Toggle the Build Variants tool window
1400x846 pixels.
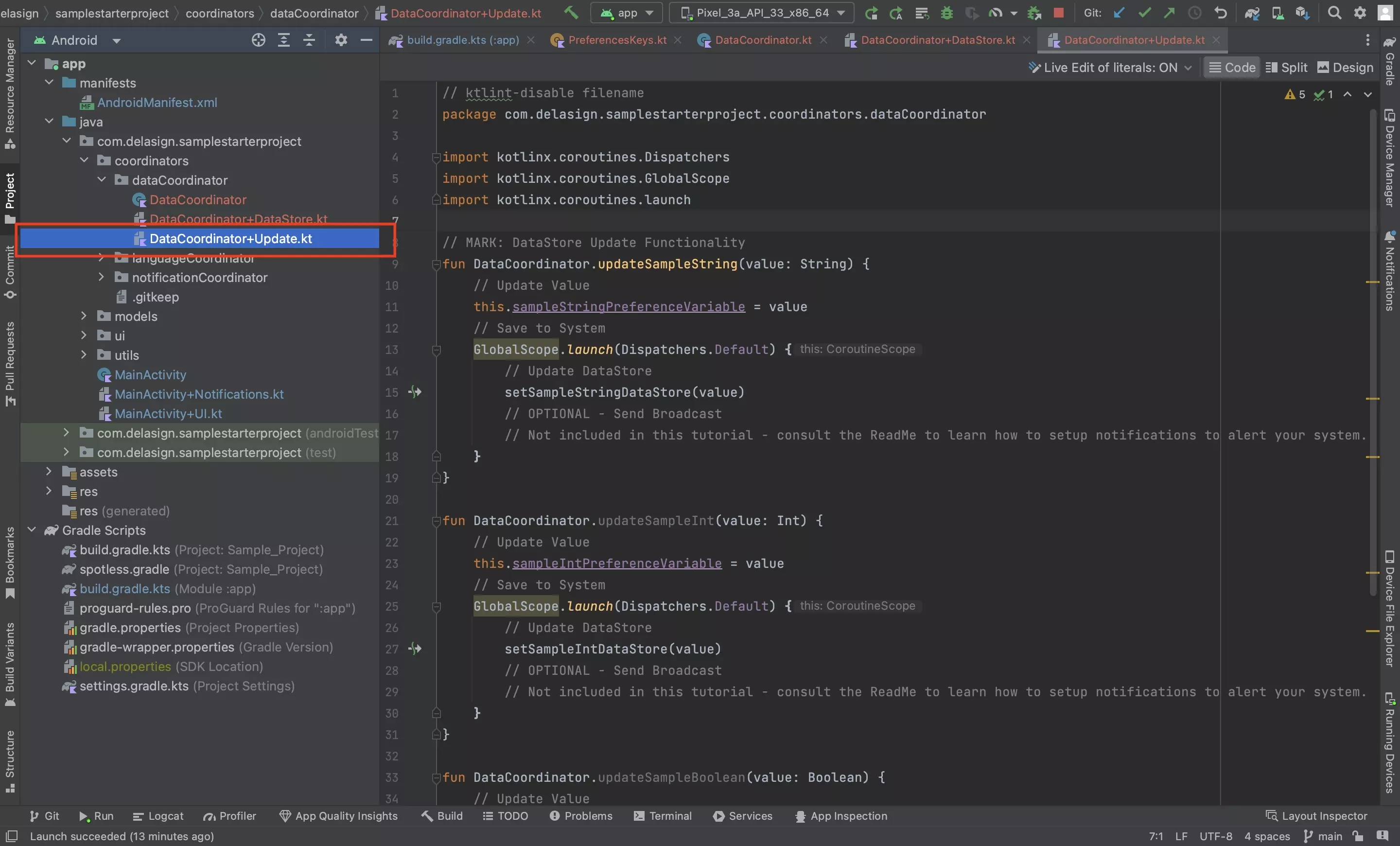coord(10,664)
